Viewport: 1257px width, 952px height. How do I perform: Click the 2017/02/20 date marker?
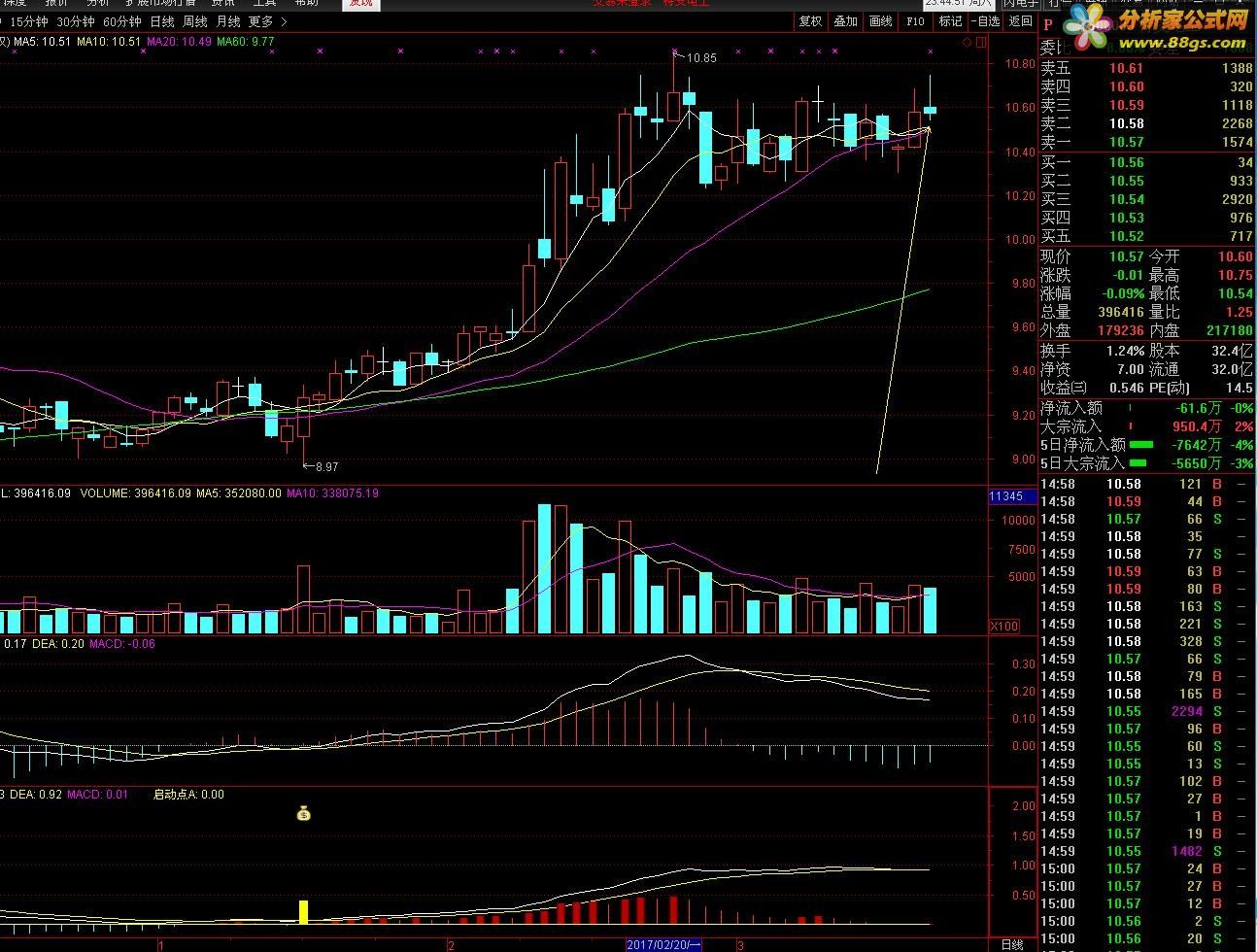[x=664, y=944]
